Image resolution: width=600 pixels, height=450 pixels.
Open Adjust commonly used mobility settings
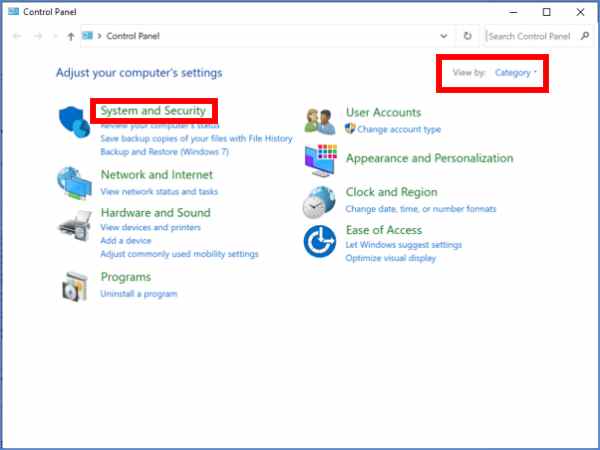point(179,254)
